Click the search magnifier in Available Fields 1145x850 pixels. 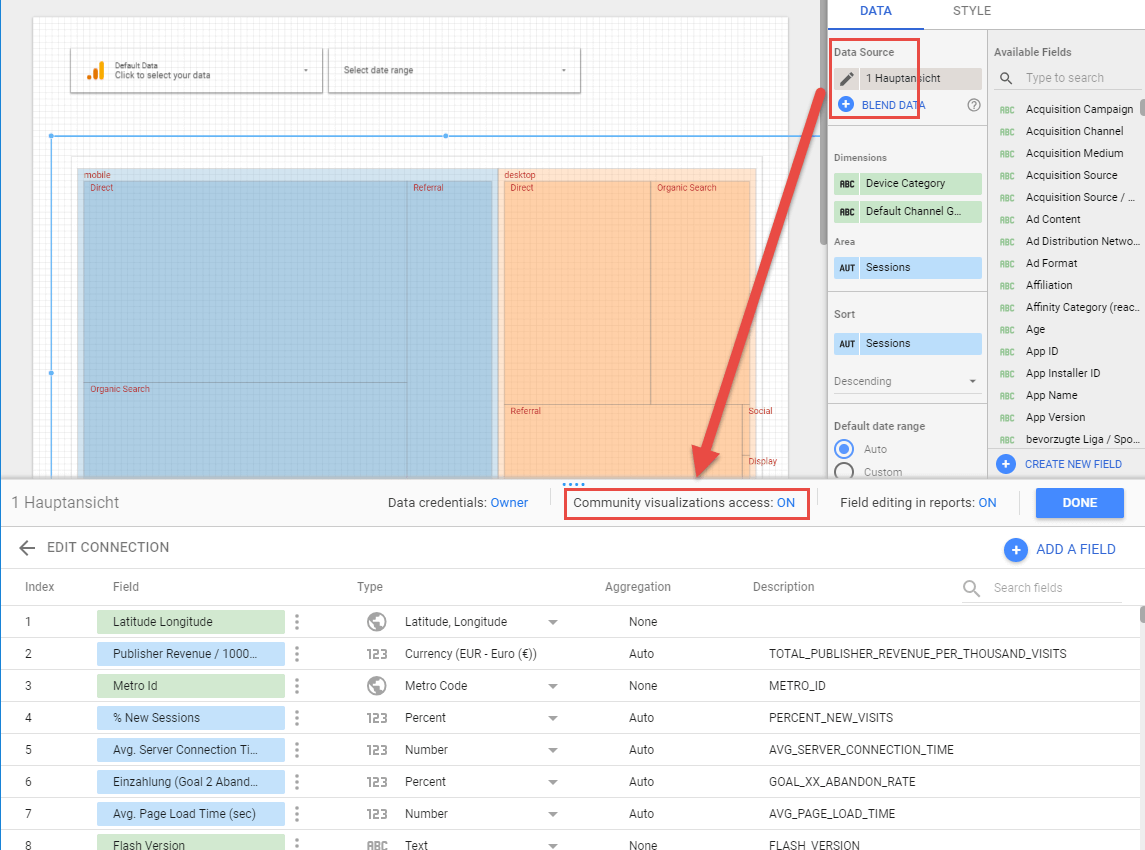pos(1006,78)
